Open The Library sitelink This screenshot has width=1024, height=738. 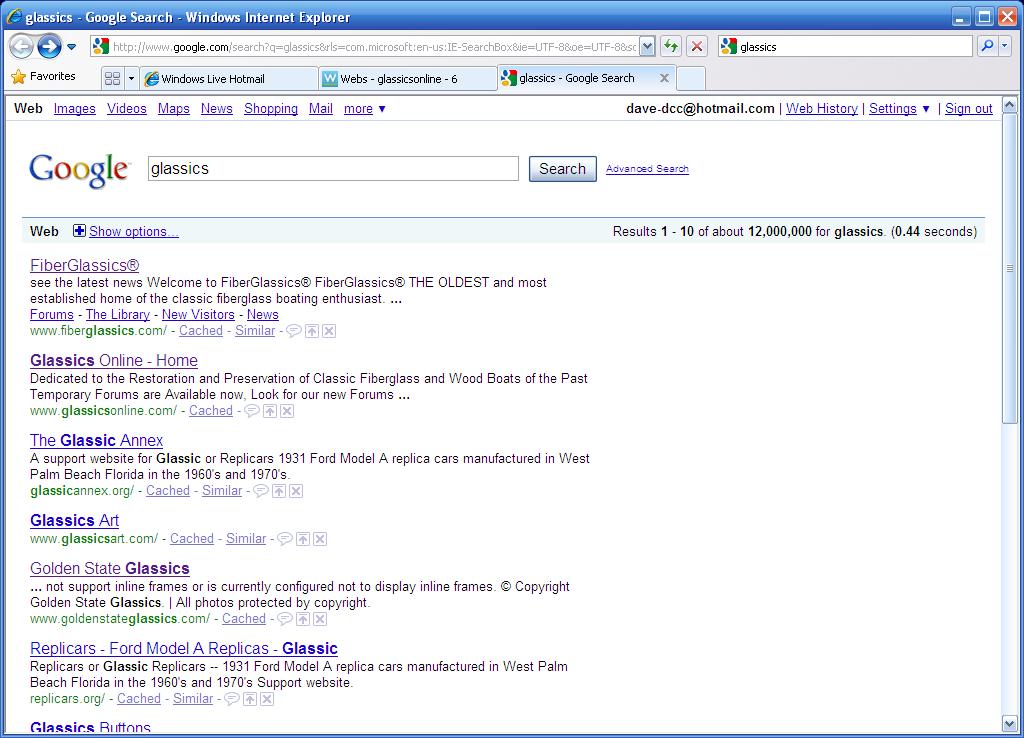[118, 314]
